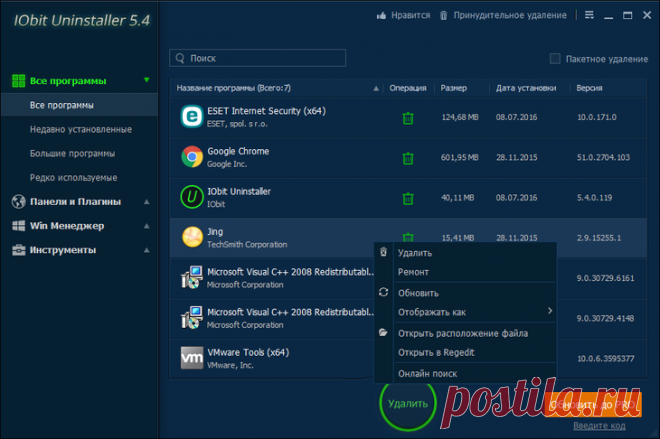660x439 pixels.
Task: Enable the Пакетное удаление checkbox
Action: [x=555, y=59]
